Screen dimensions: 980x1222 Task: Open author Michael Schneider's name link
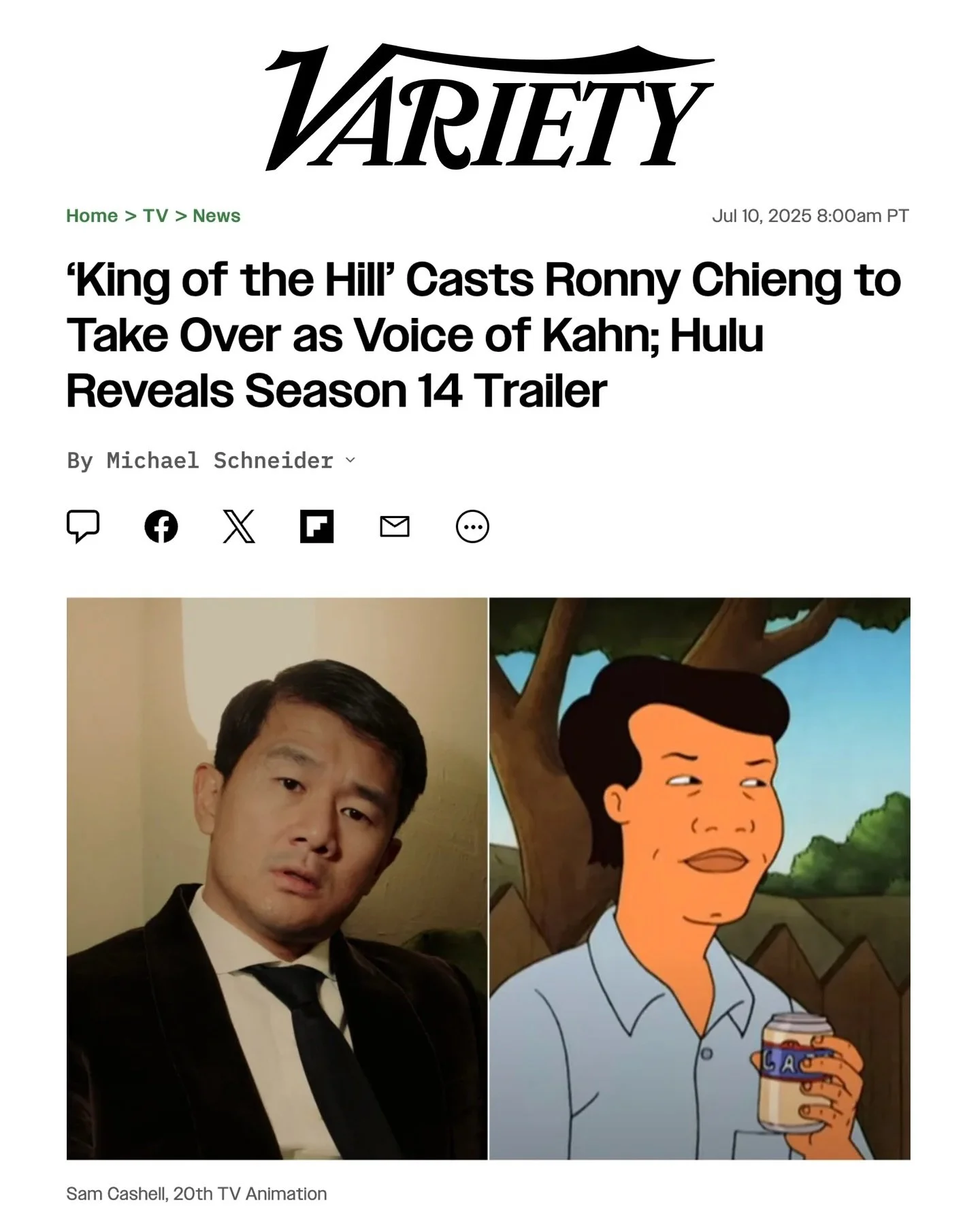click(220, 460)
